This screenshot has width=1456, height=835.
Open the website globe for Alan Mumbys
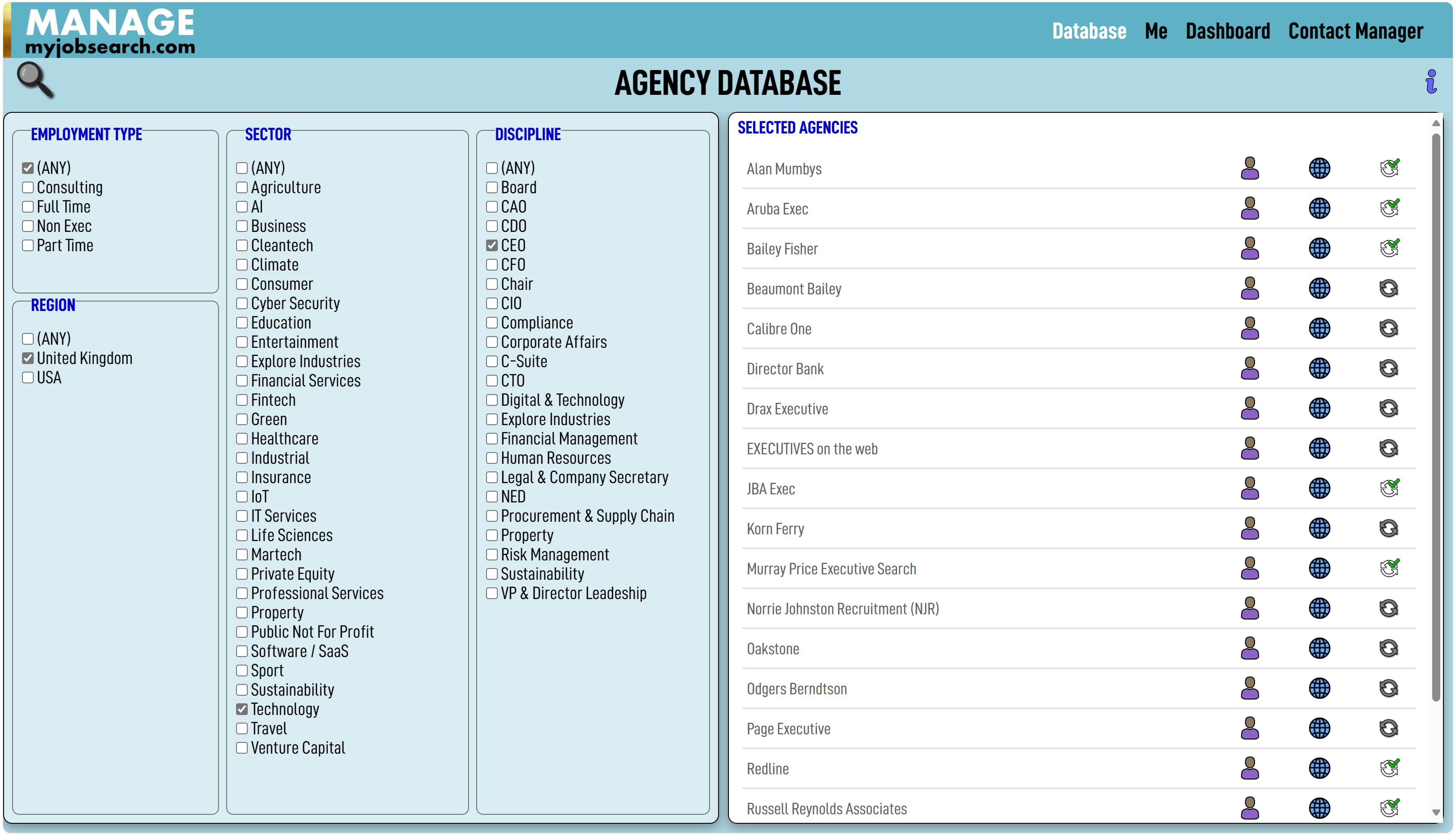pyautogui.click(x=1319, y=169)
